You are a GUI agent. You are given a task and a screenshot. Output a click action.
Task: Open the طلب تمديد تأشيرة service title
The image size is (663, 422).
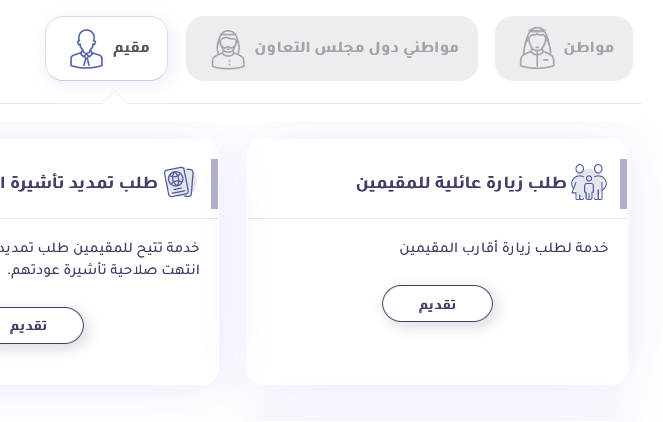point(78,183)
